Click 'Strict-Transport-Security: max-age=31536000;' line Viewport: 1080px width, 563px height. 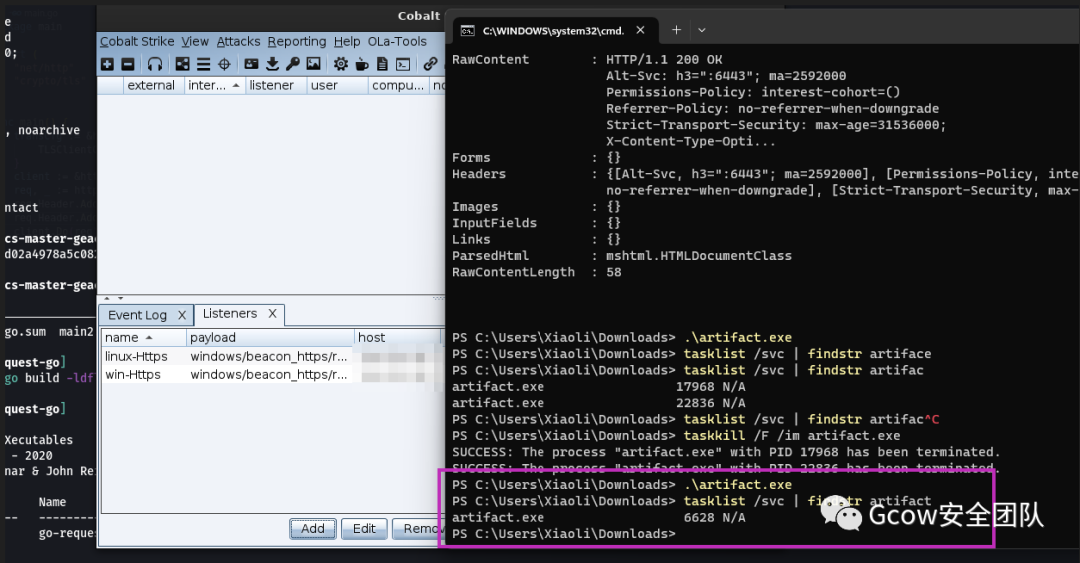click(776, 125)
